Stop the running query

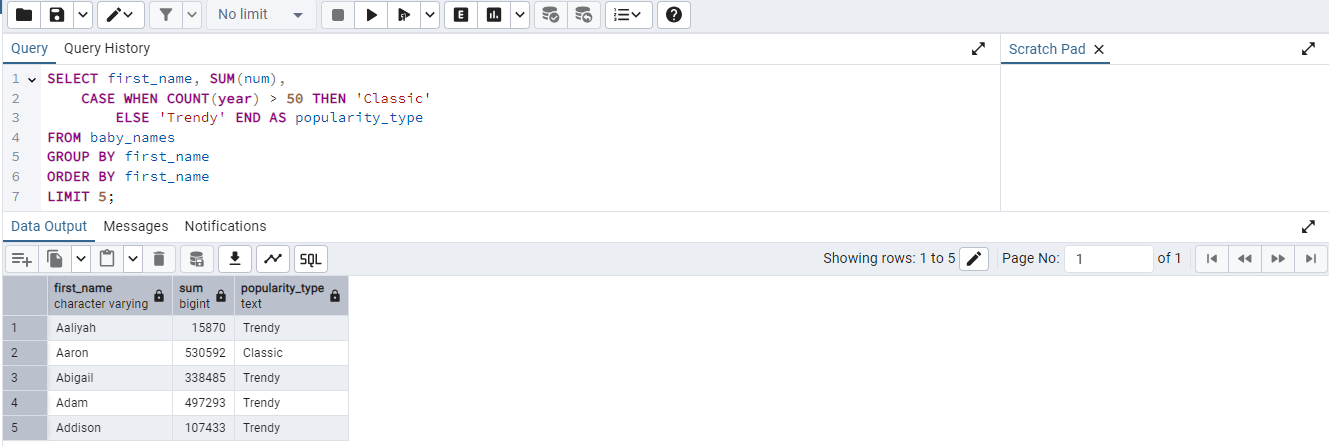click(x=338, y=15)
